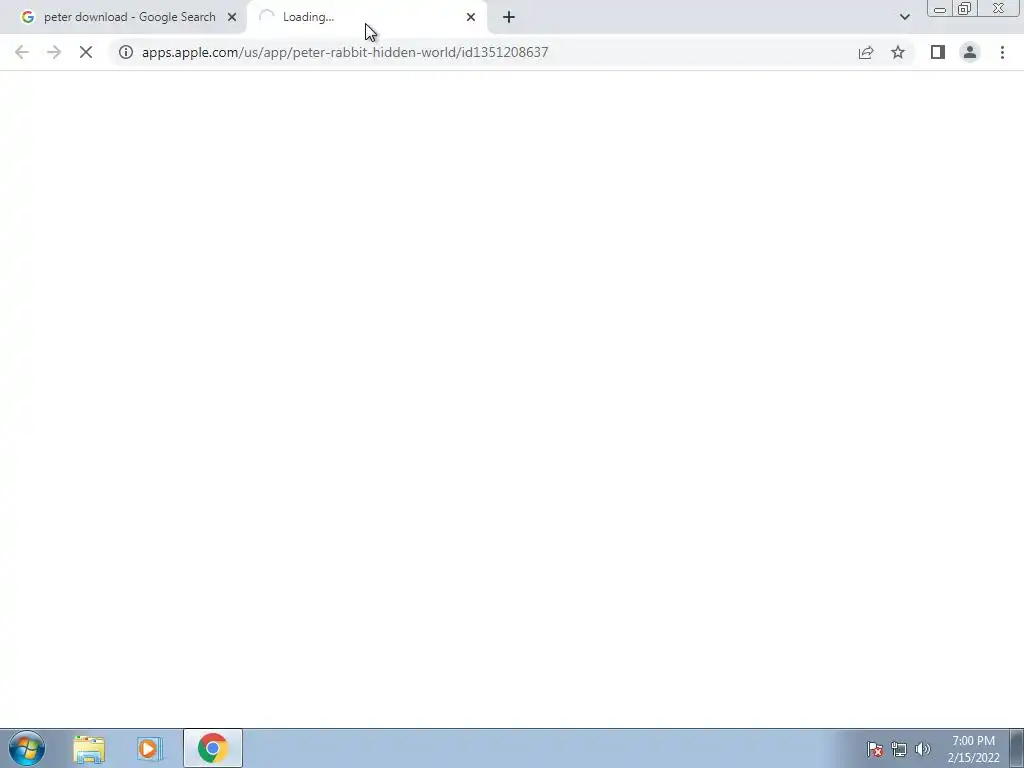Restore down the Chrome window
This screenshot has width=1024, height=768.
click(x=964, y=9)
